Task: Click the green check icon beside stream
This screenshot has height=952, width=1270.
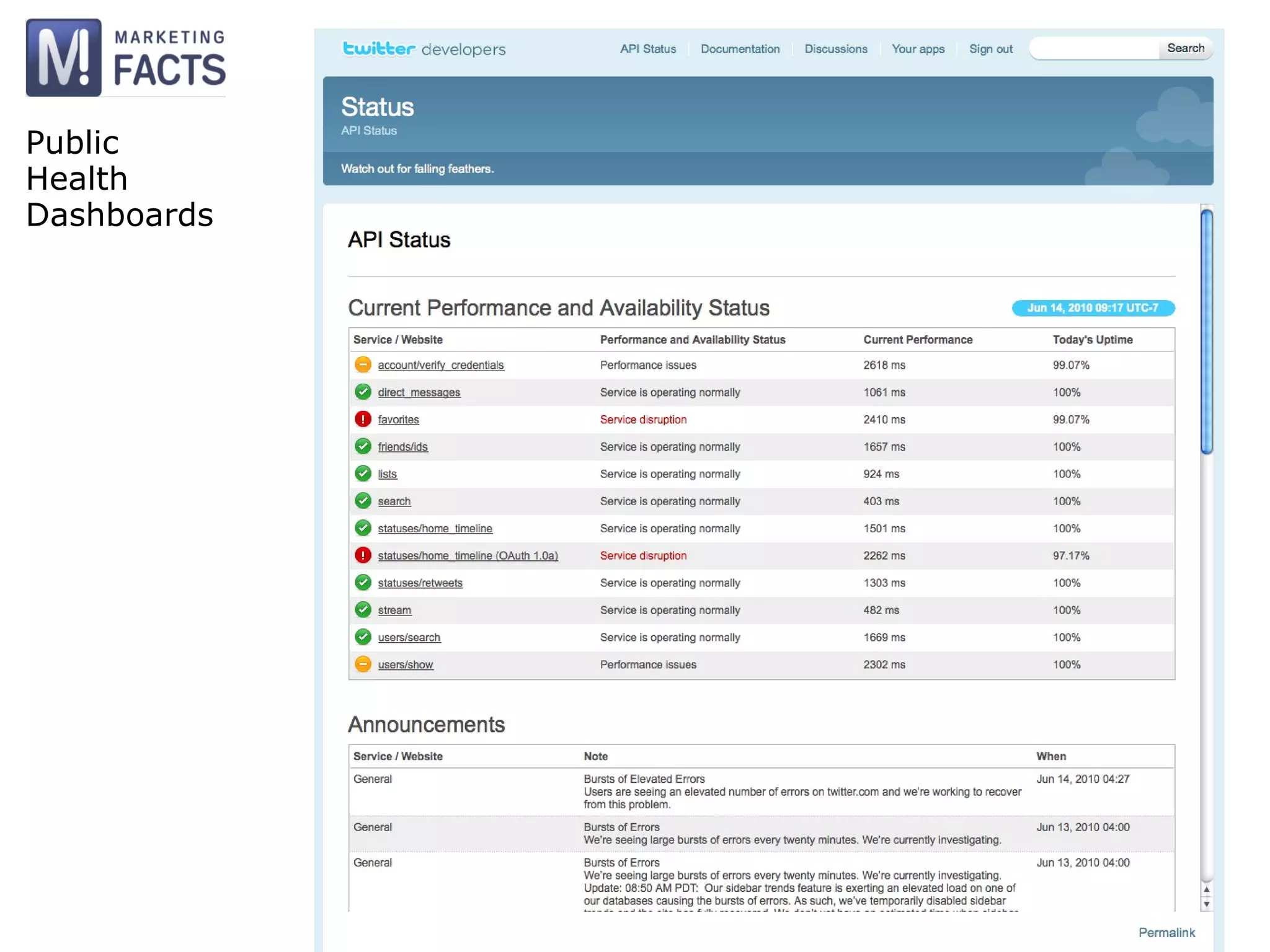Action: click(x=363, y=610)
